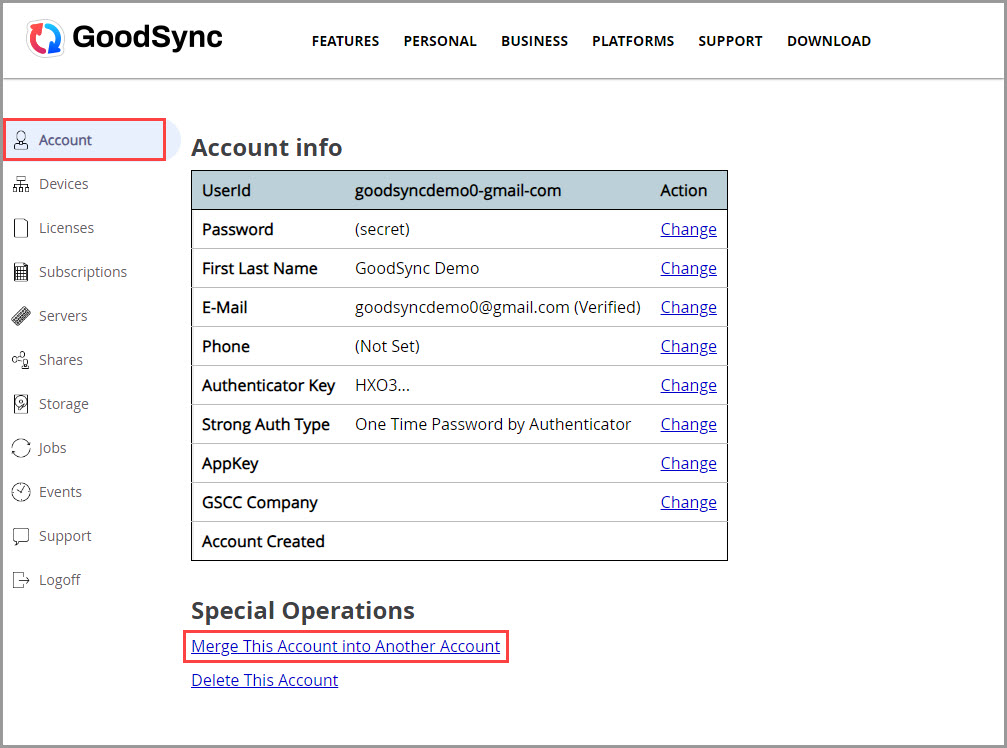View Events via its sidebar icon
1007x748 pixels.
(22, 491)
